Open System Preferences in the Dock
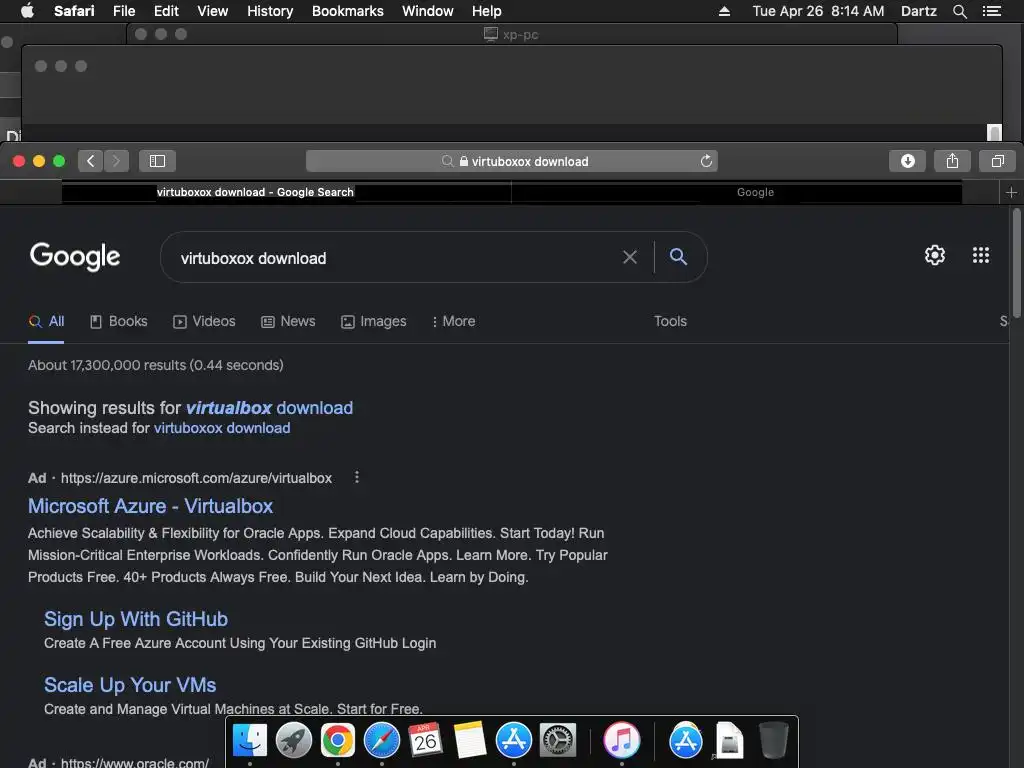 coord(558,741)
